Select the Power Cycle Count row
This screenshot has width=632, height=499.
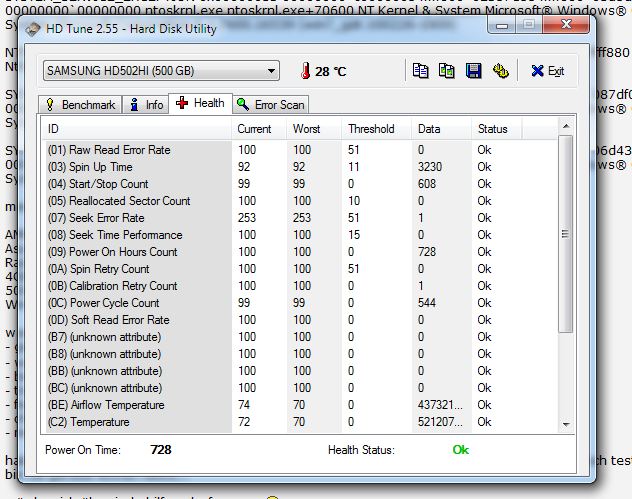[300, 303]
